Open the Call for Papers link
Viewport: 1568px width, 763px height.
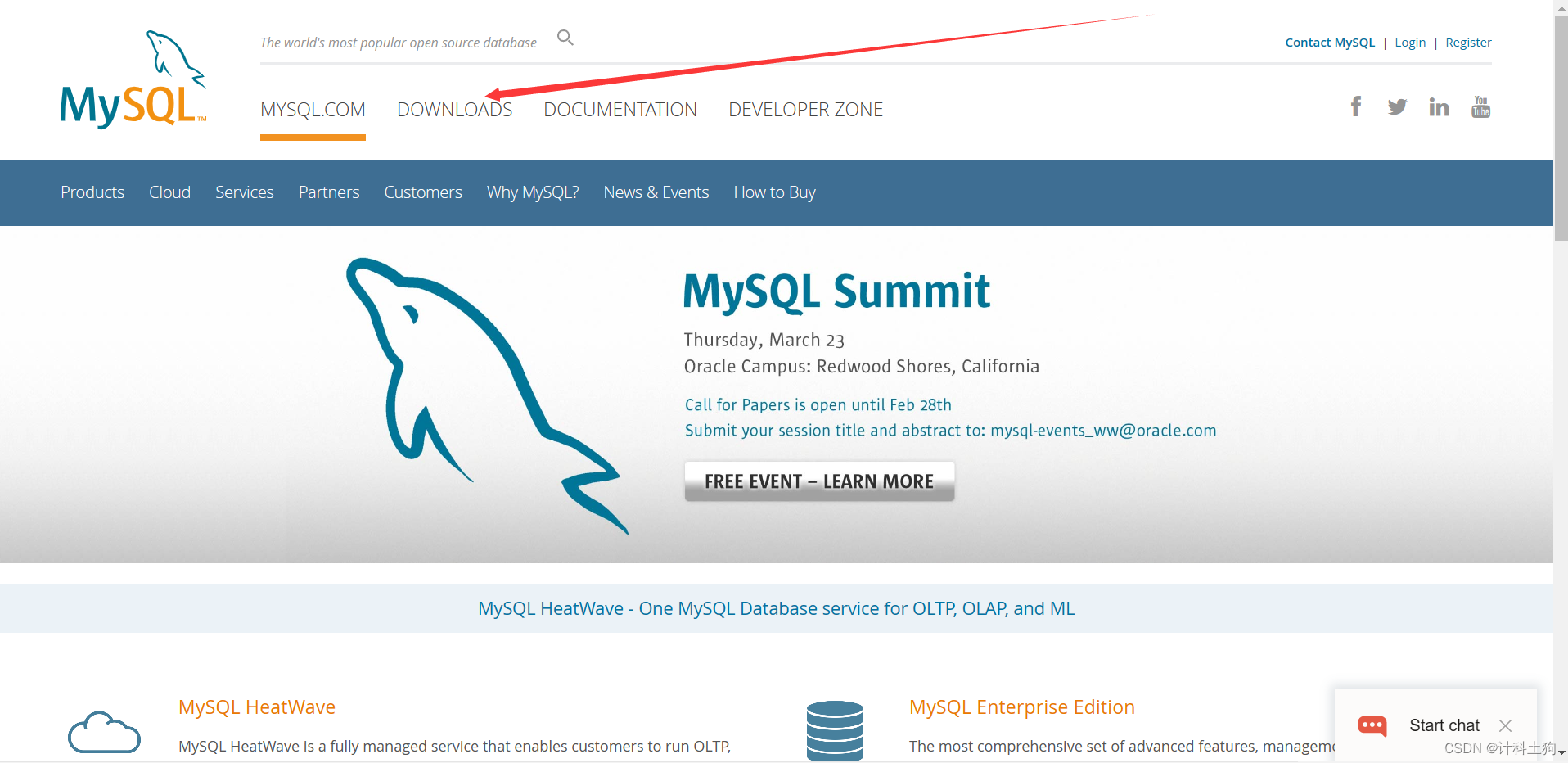point(818,404)
